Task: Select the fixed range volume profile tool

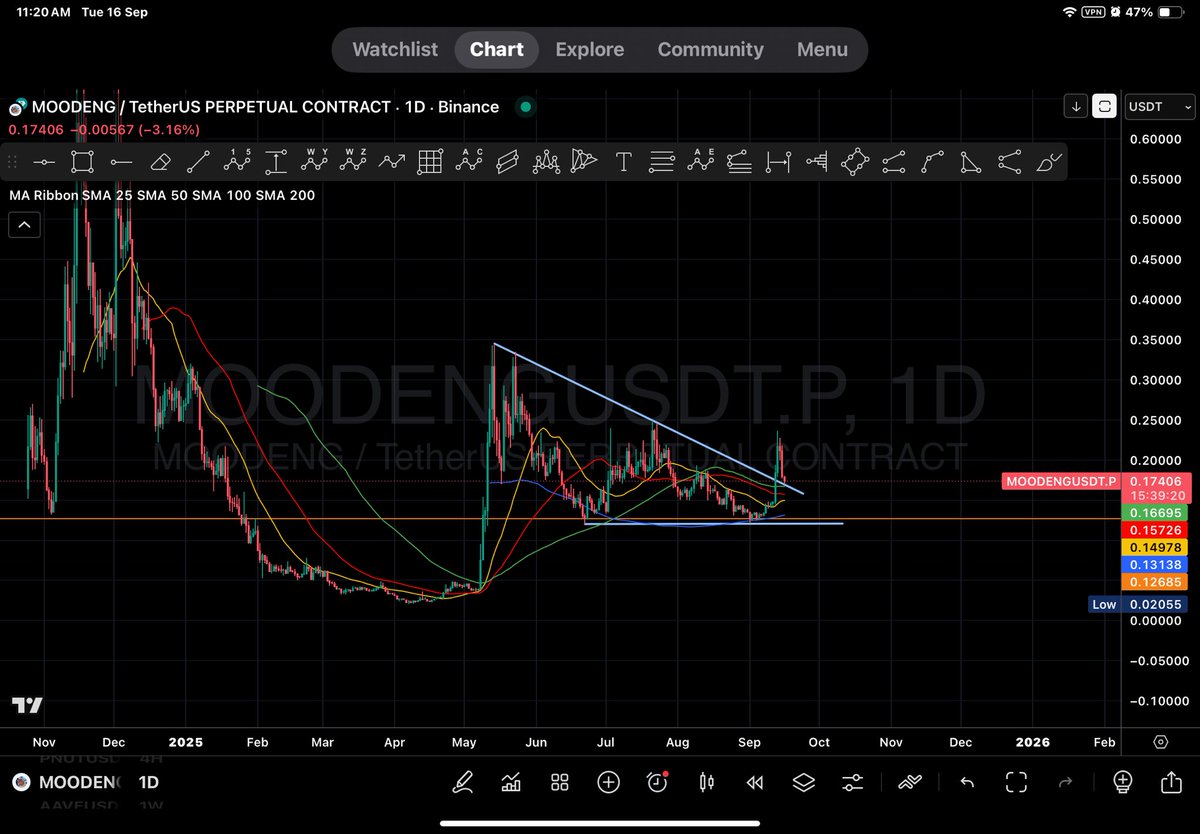Action: click(816, 161)
